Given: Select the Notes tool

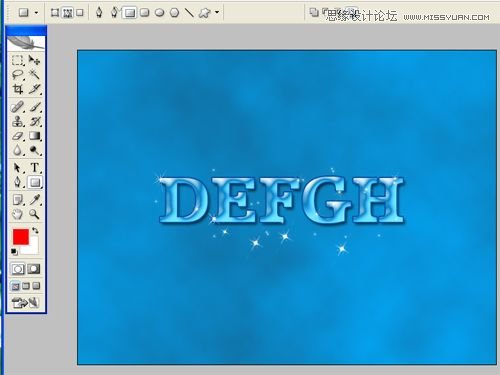Looking at the screenshot, I should pyautogui.click(x=18, y=200).
